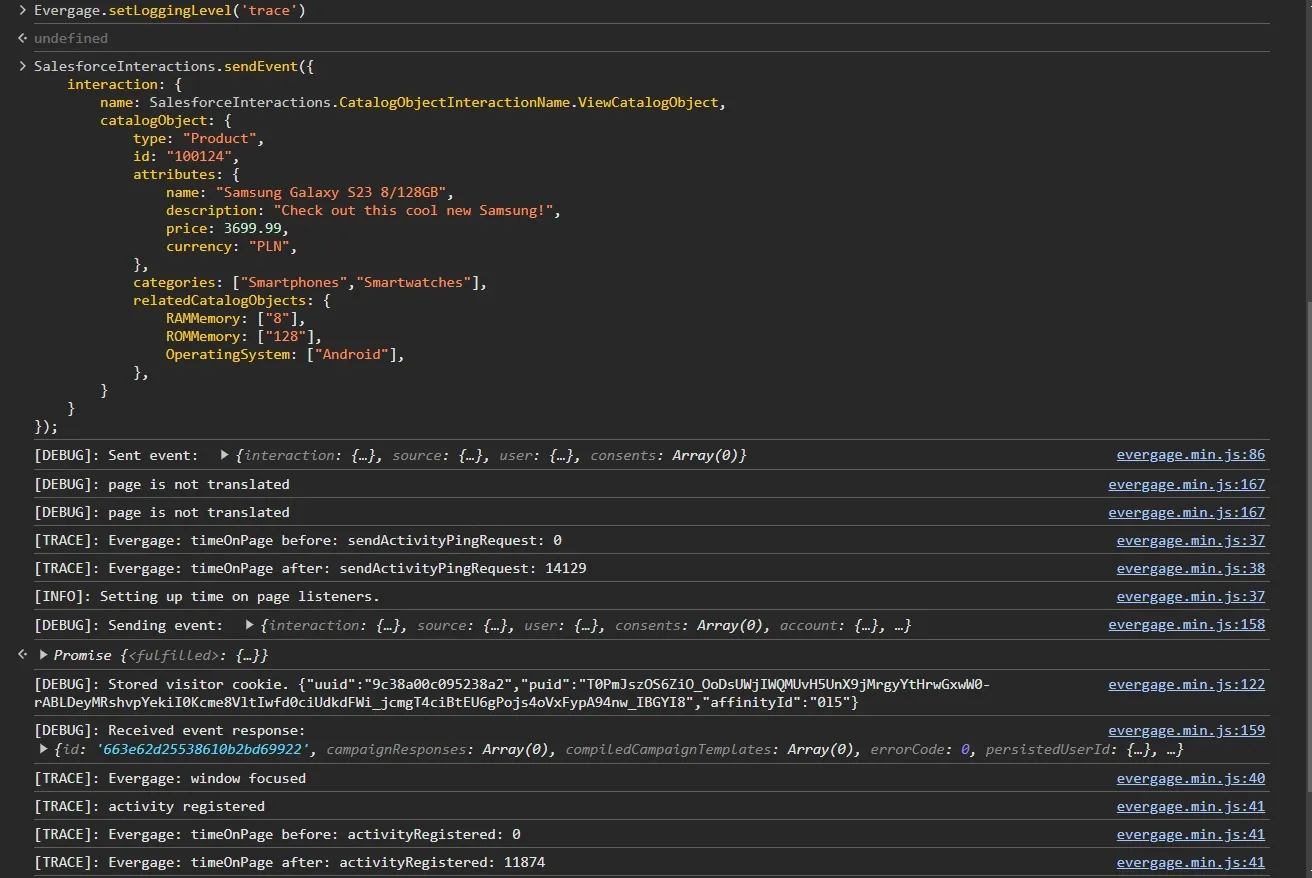The image size is (1312, 878).
Task: Open source link for 'activity registered' trace
Action: [x=1190, y=806]
